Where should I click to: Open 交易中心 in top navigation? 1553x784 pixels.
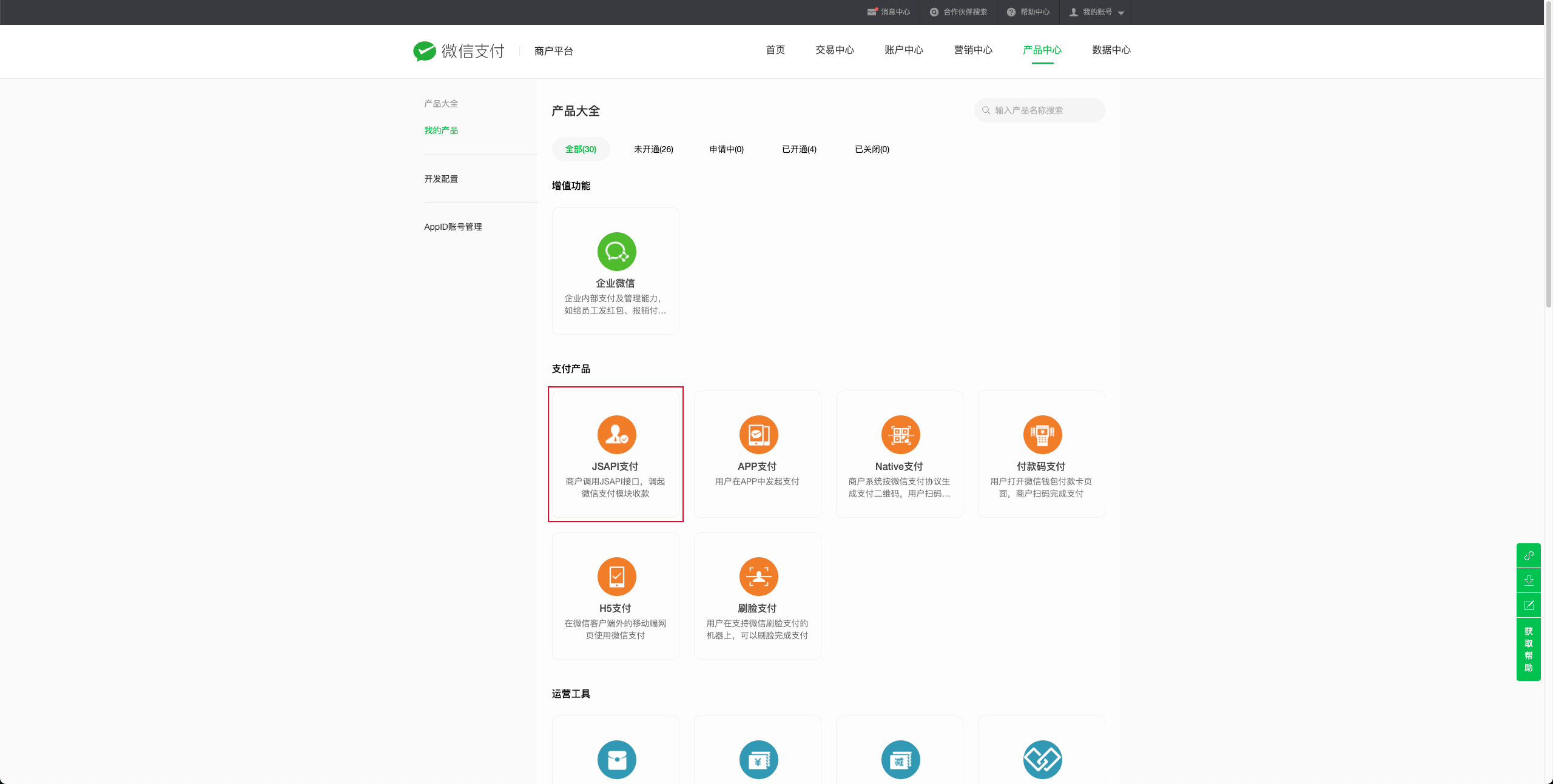point(835,50)
